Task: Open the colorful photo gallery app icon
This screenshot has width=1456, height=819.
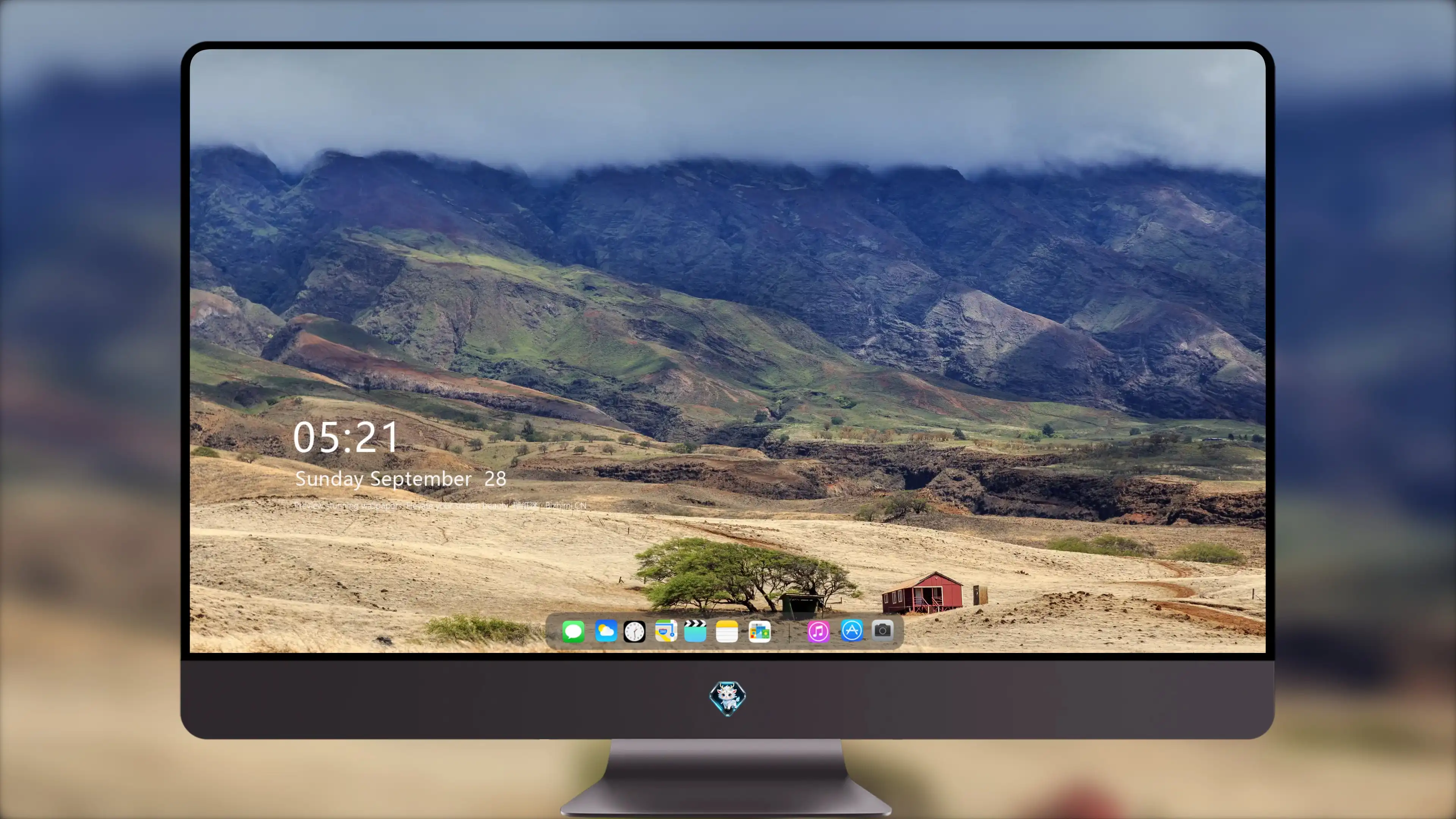Action: (x=759, y=631)
